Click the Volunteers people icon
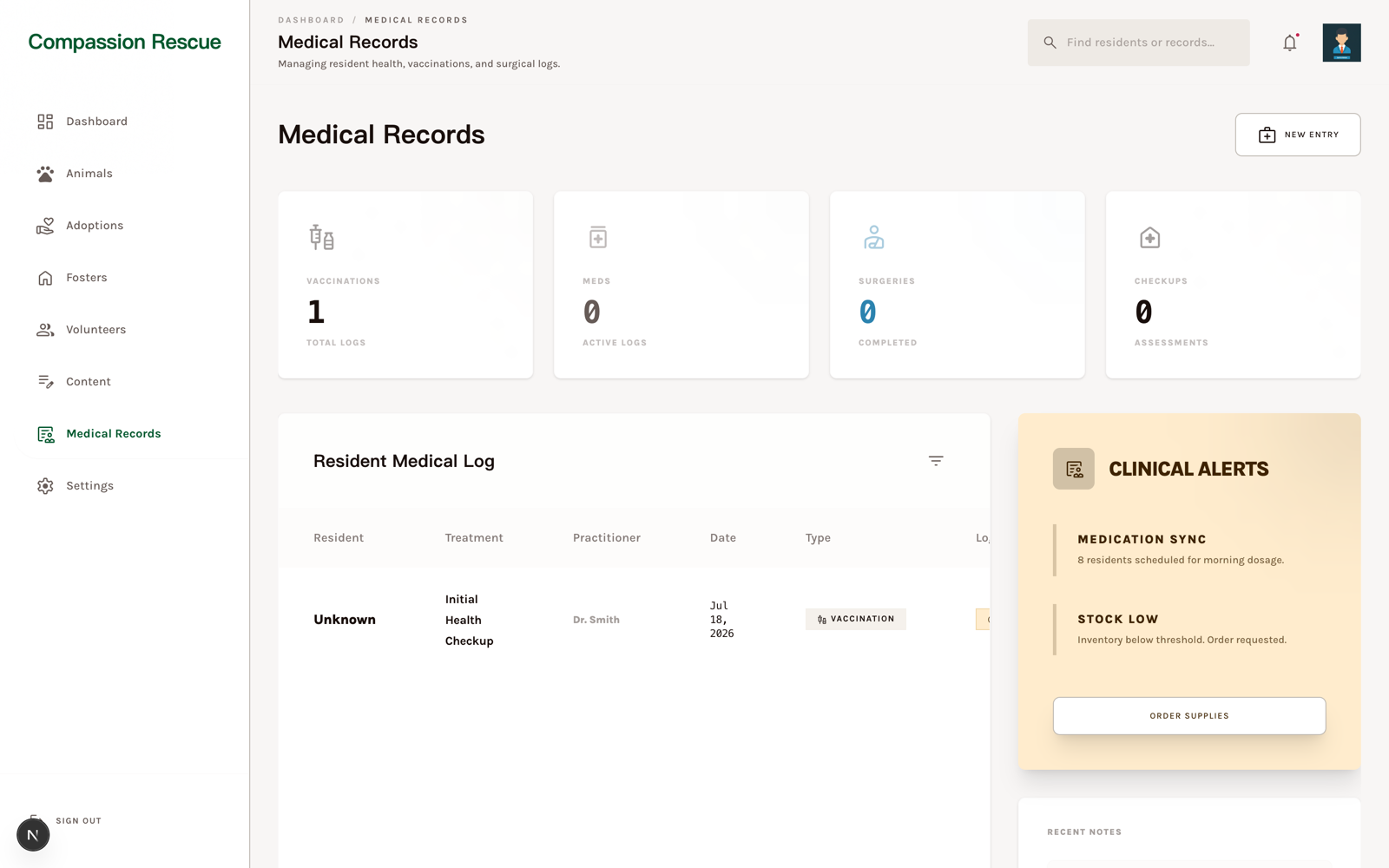The image size is (1389, 868). coord(45,330)
